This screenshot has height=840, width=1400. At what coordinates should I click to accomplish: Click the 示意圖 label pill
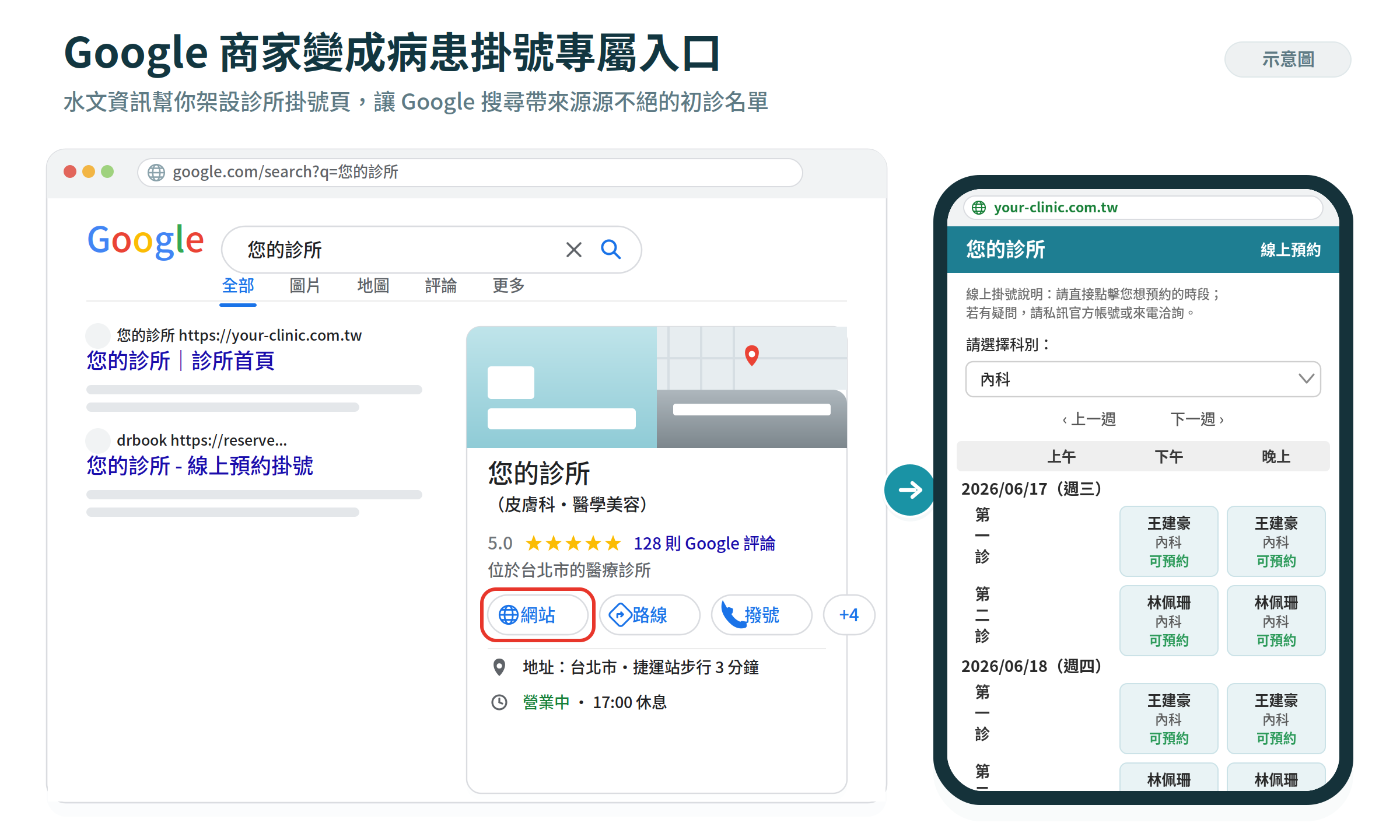click(x=1288, y=60)
